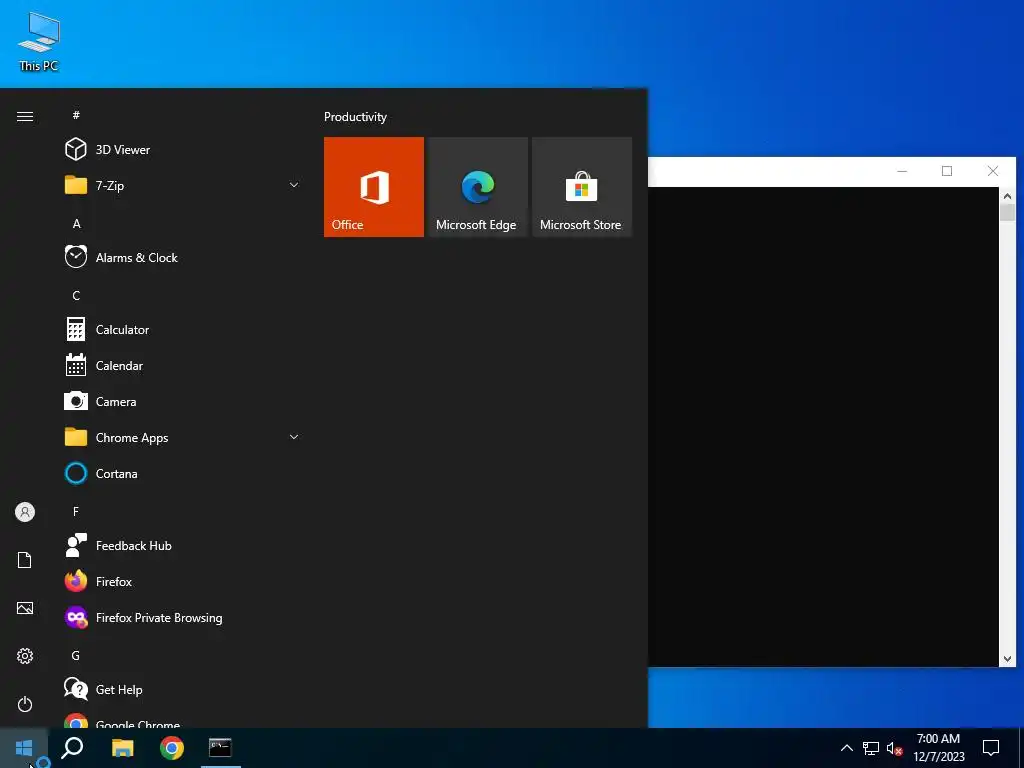Launch Cortana from the app list
This screenshot has width=1024, height=768.
182,473
